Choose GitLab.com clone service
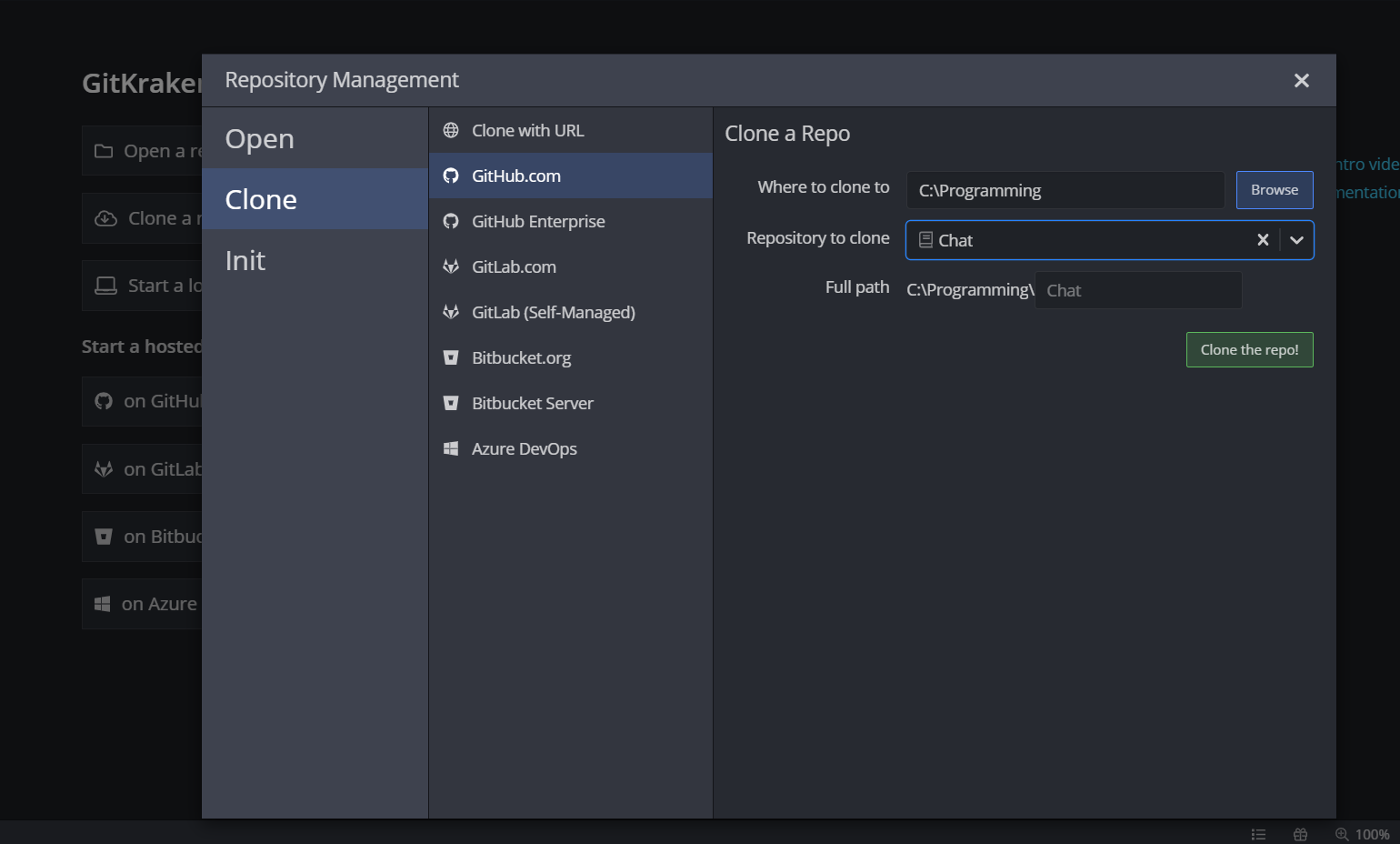Viewport: 1400px width, 844px height. pyautogui.click(x=515, y=266)
